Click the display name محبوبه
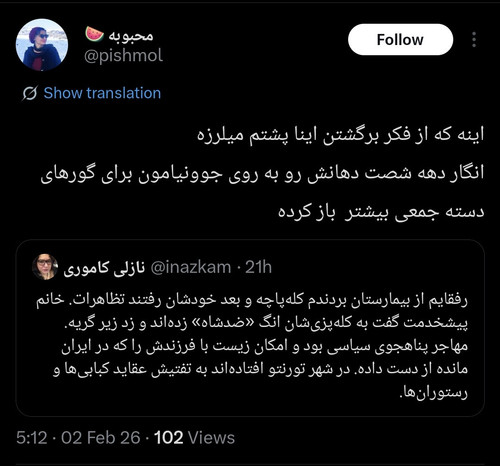Image resolution: width=500 pixels, height=466 pixels. [131, 35]
